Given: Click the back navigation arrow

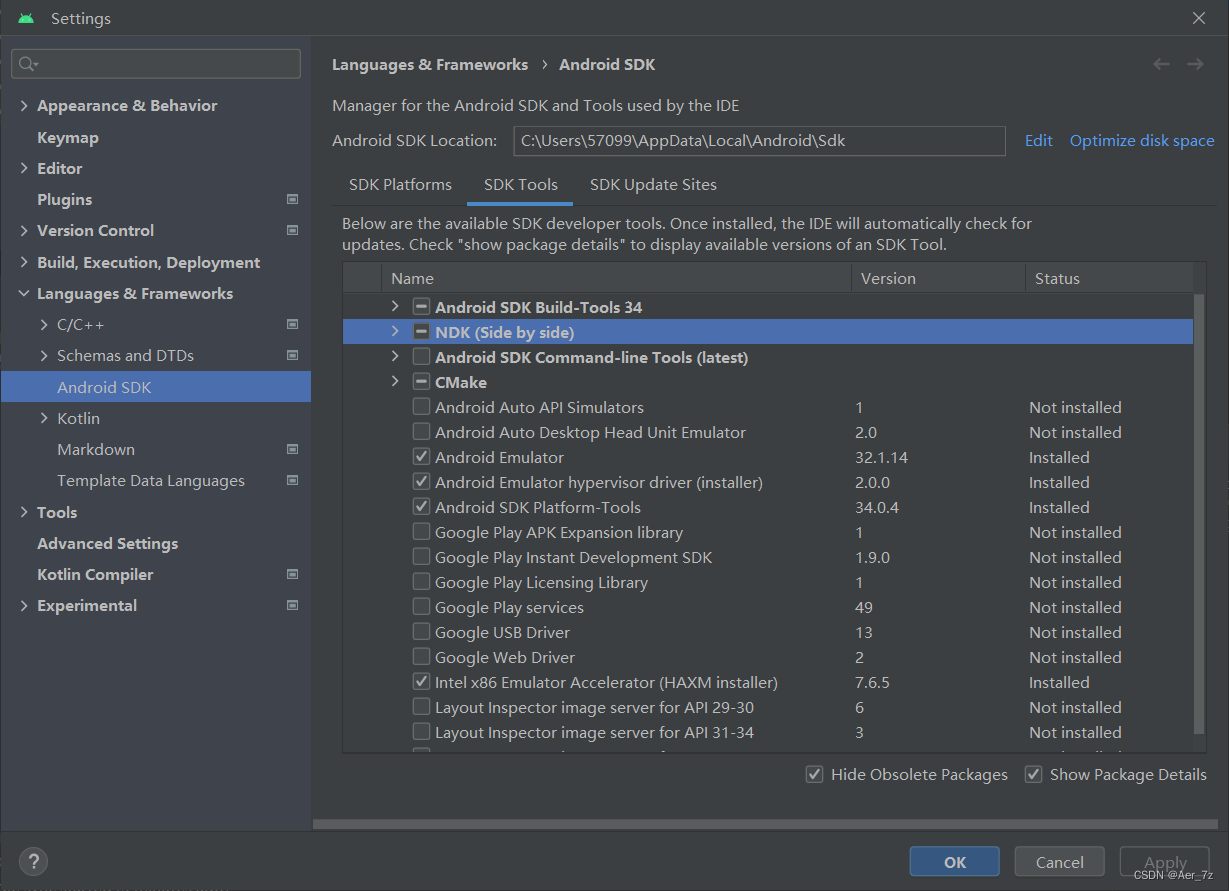Looking at the screenshot, I should coord(1161,63).
